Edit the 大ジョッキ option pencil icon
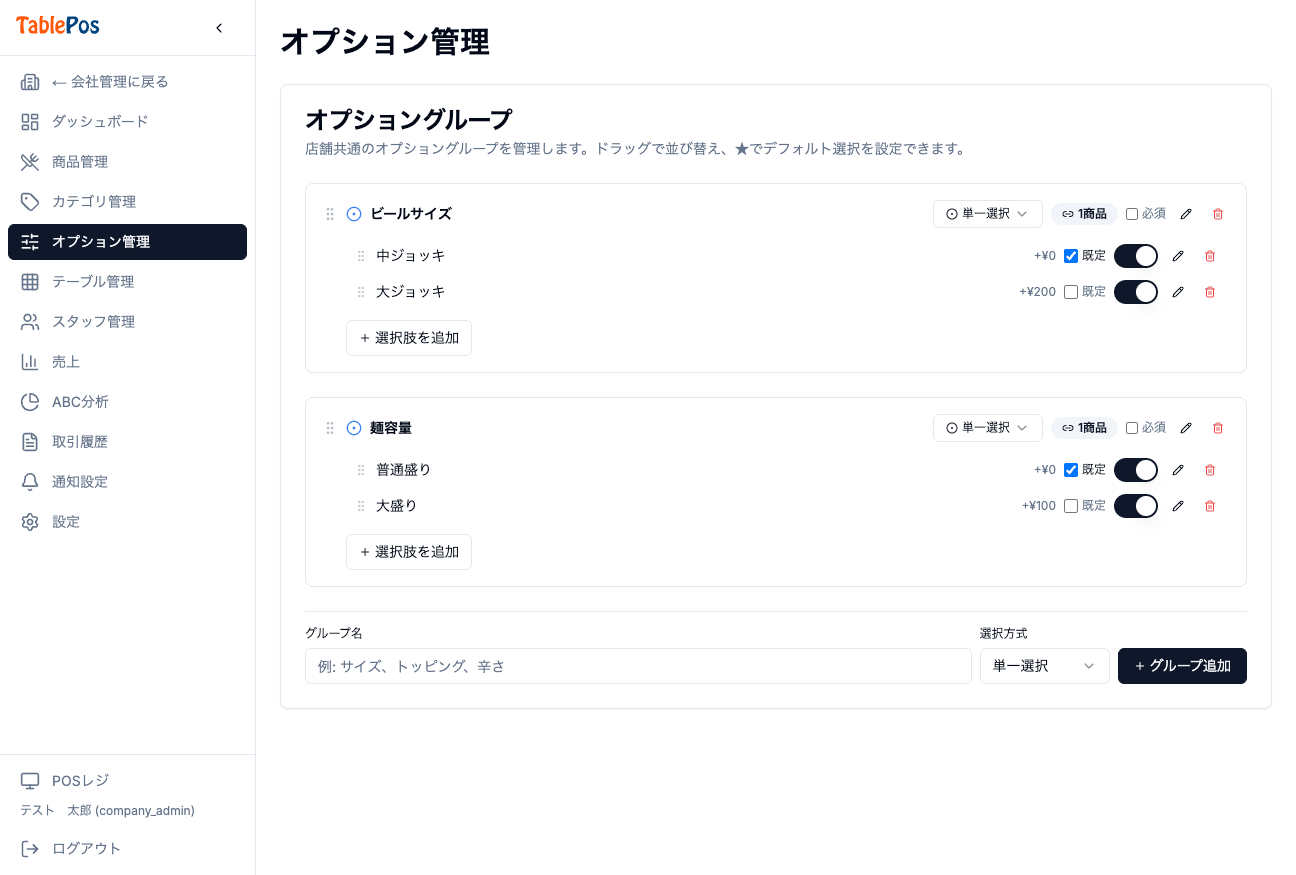This screenshot has width=1296, height=875. click(x=1178, y=292)
